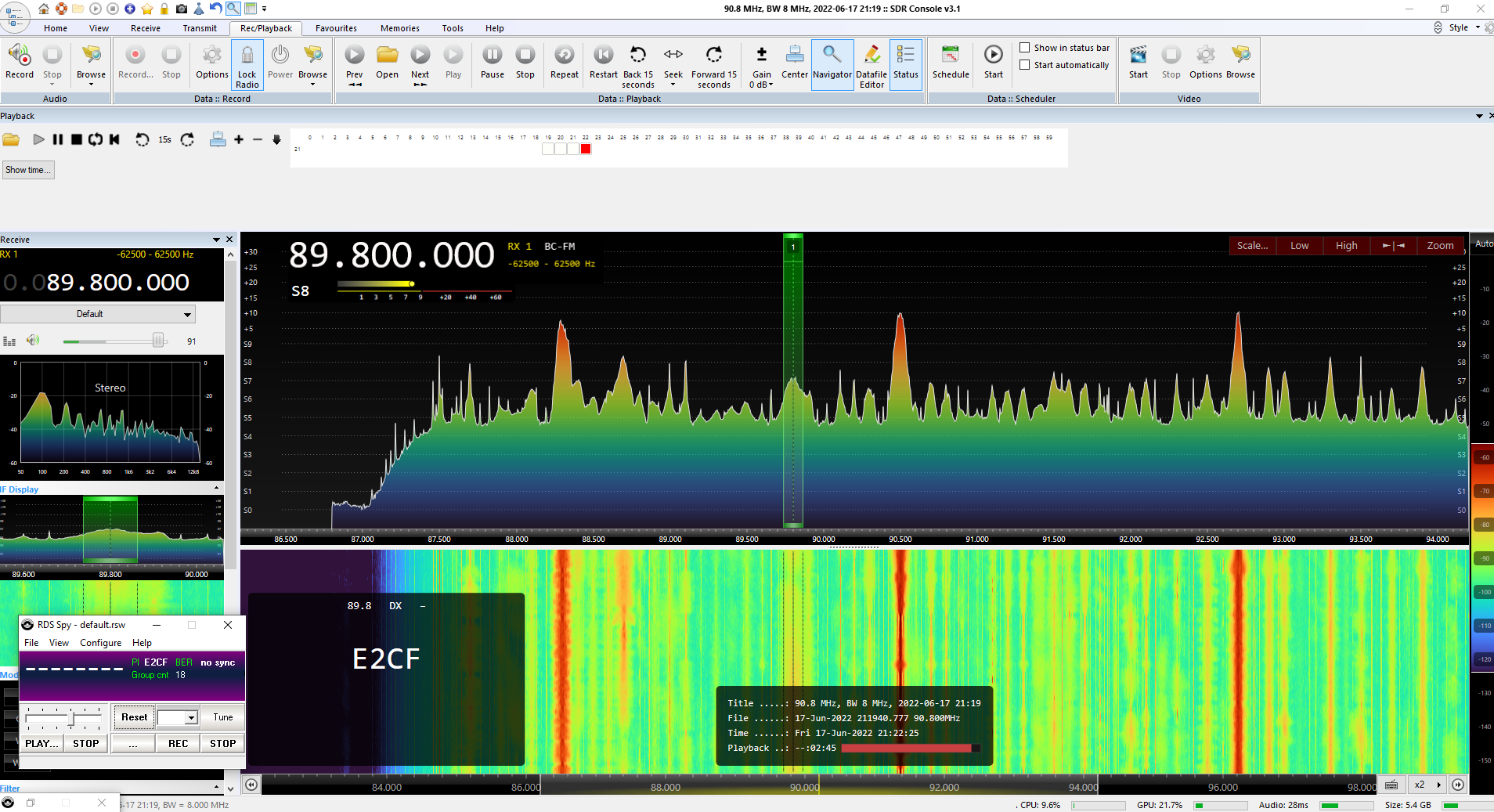Click the Navigator magnifier icon in ribbon
This screenshot has height=812, width=1494.
(x=832, y=55)
